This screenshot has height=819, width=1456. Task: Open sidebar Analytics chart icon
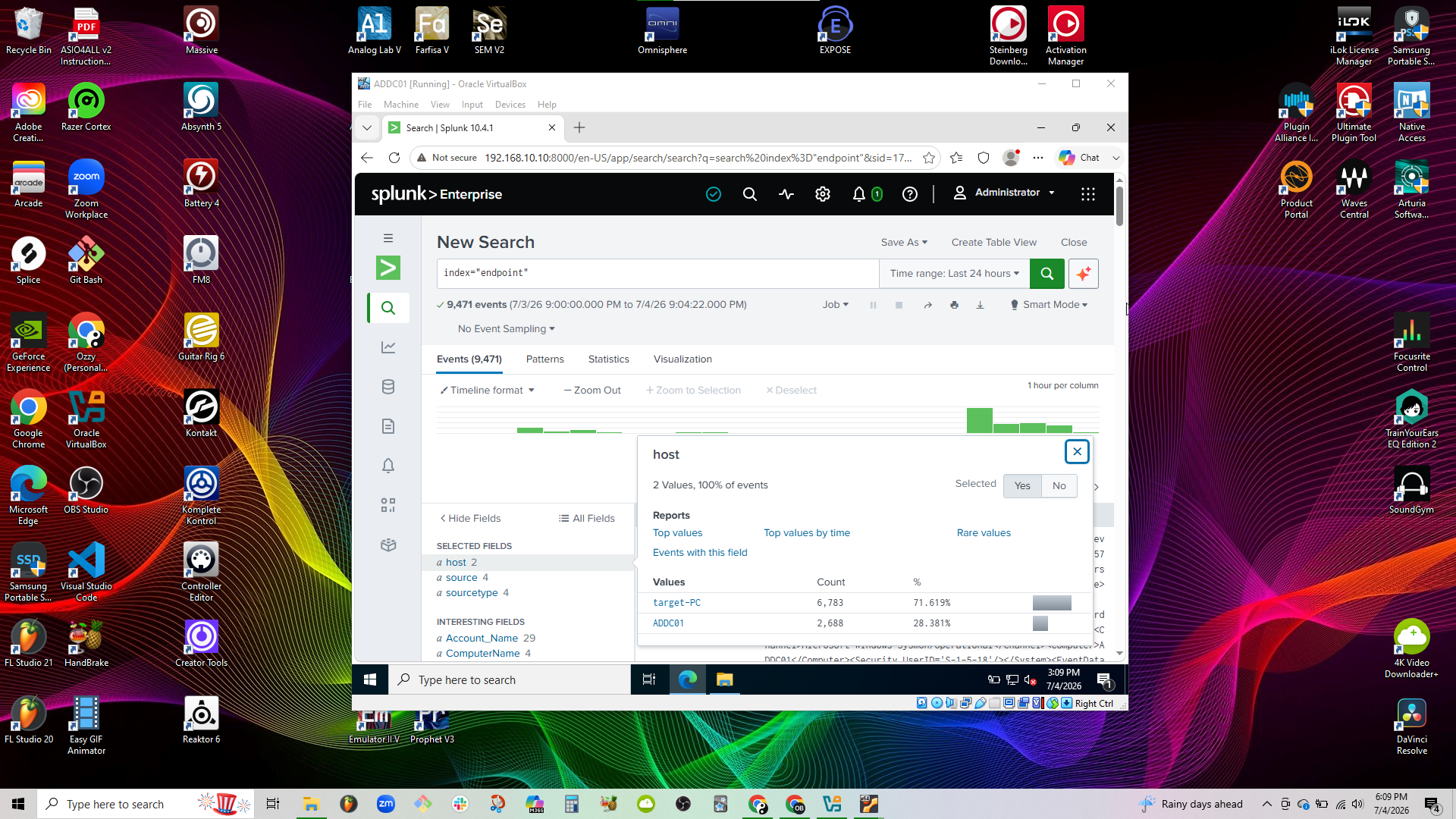388,347
